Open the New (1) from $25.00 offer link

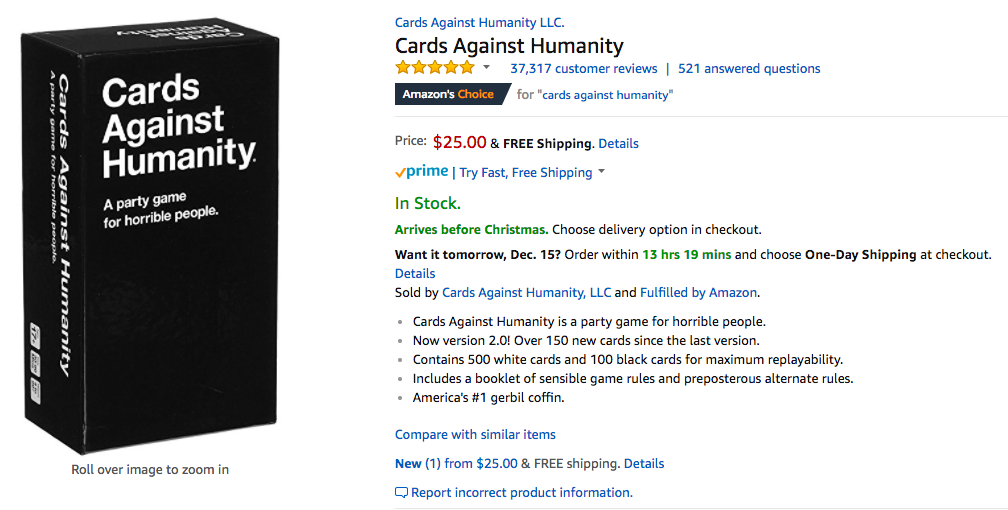click(456, 463)
